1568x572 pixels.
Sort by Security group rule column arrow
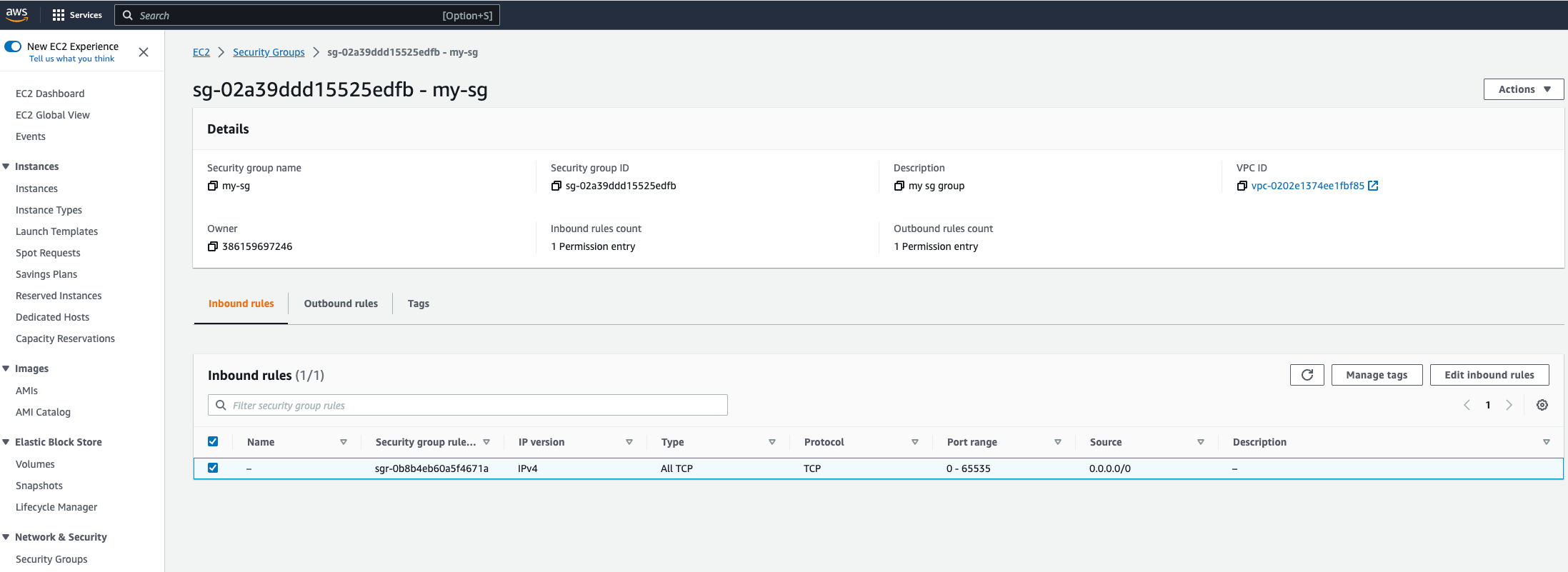coord(486,442)
